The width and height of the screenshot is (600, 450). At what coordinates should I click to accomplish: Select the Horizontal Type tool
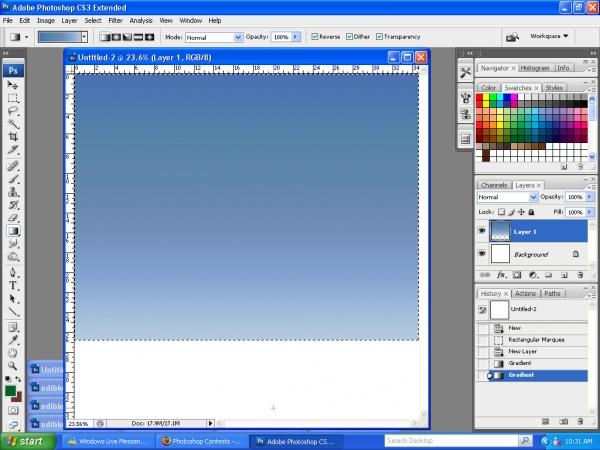click(x=13, y=285)
